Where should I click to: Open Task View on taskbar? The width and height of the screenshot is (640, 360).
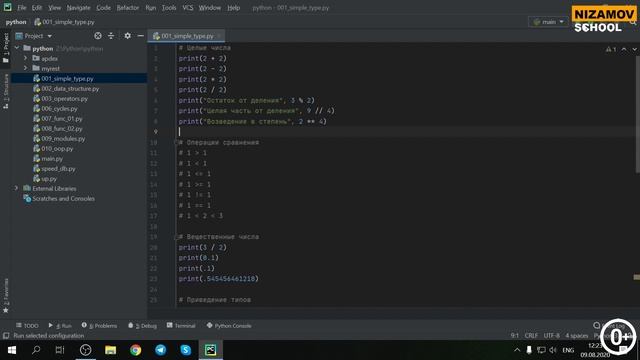tap(60, 350)
